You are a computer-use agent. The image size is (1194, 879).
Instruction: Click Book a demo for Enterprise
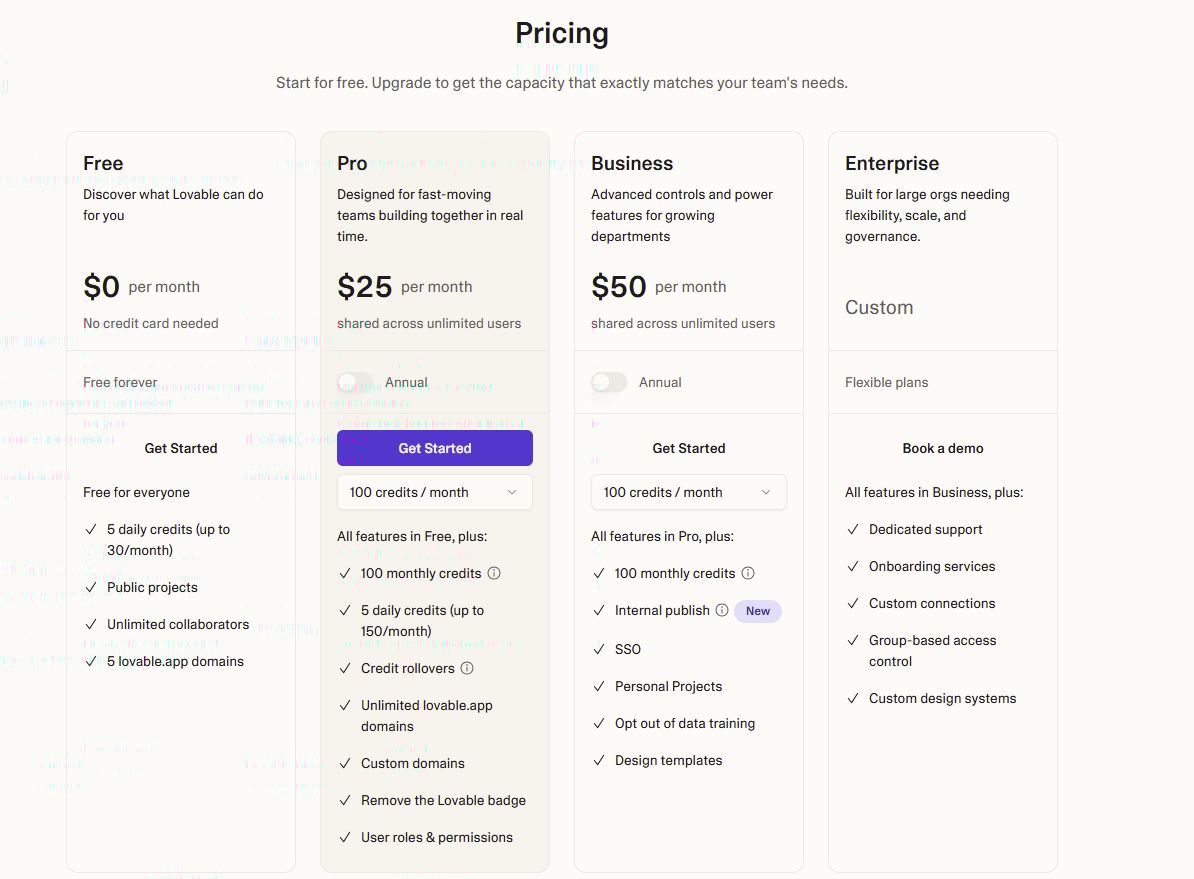coord(942,448)
